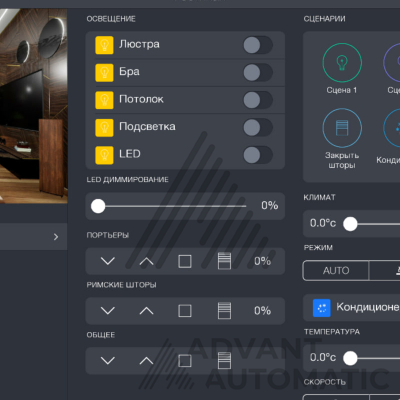The height and width of the screenshot is (400, 400).
Task: Open the room interior photo
Action: 33,106
